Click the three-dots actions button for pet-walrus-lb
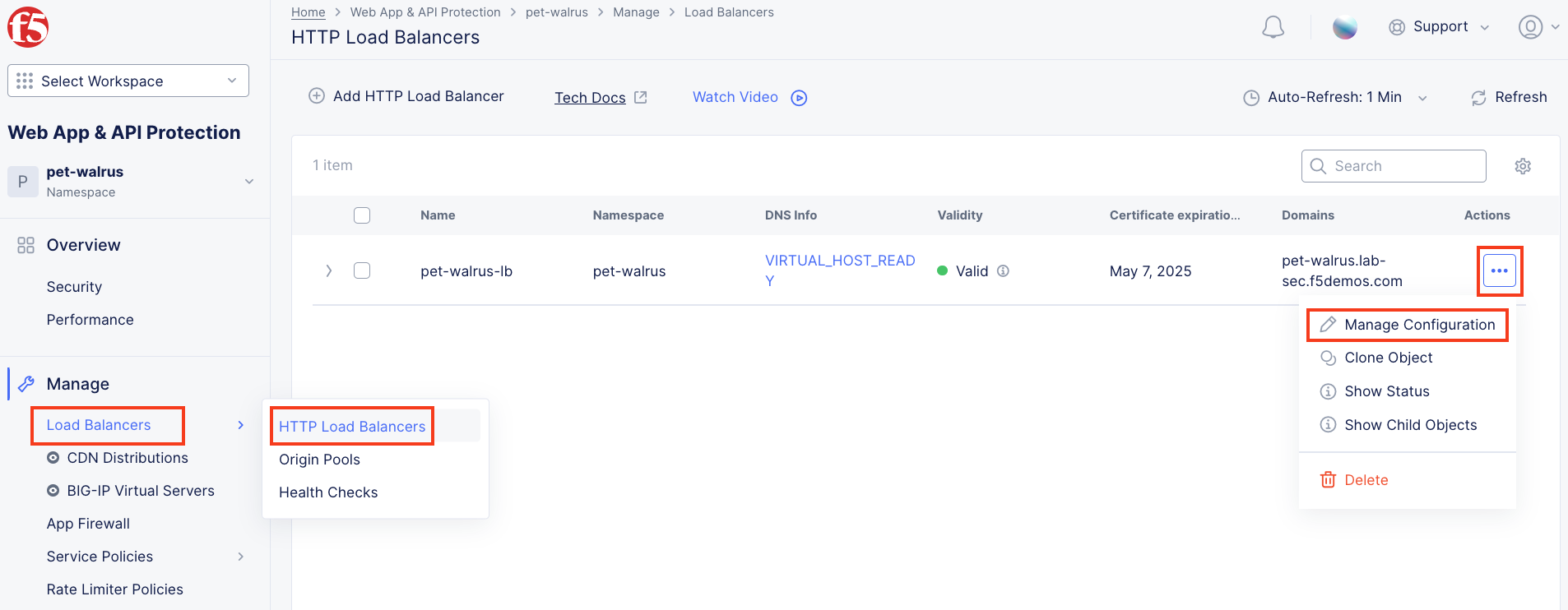Screen dimensions: 1568x610 pos(1499,270)
